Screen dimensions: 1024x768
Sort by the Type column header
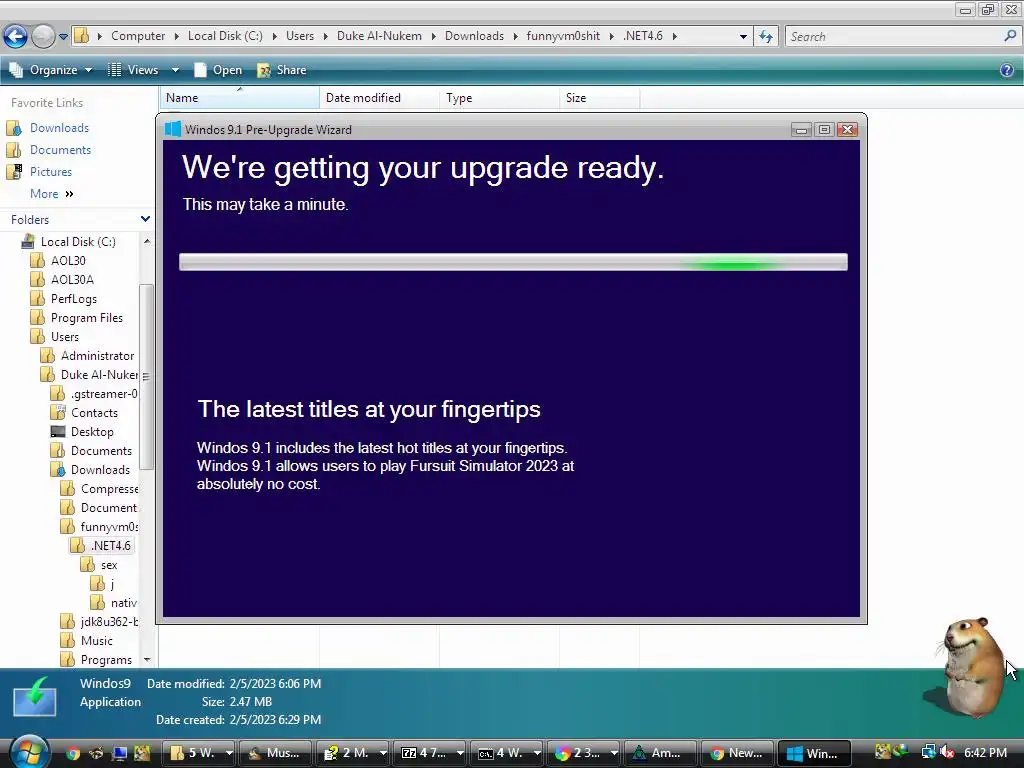tap(500, 98)
